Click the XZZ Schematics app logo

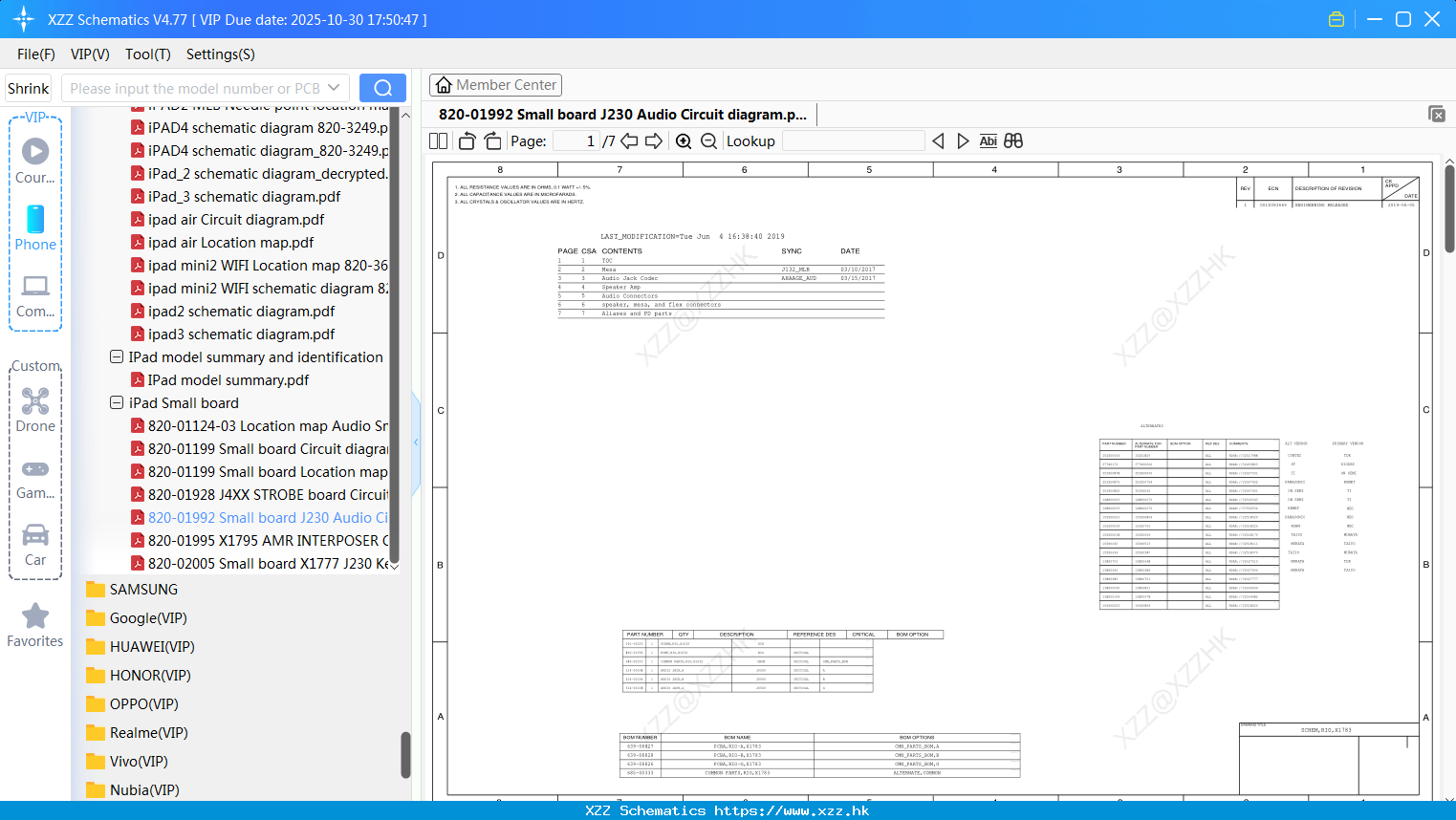click(x=24, y=19)
